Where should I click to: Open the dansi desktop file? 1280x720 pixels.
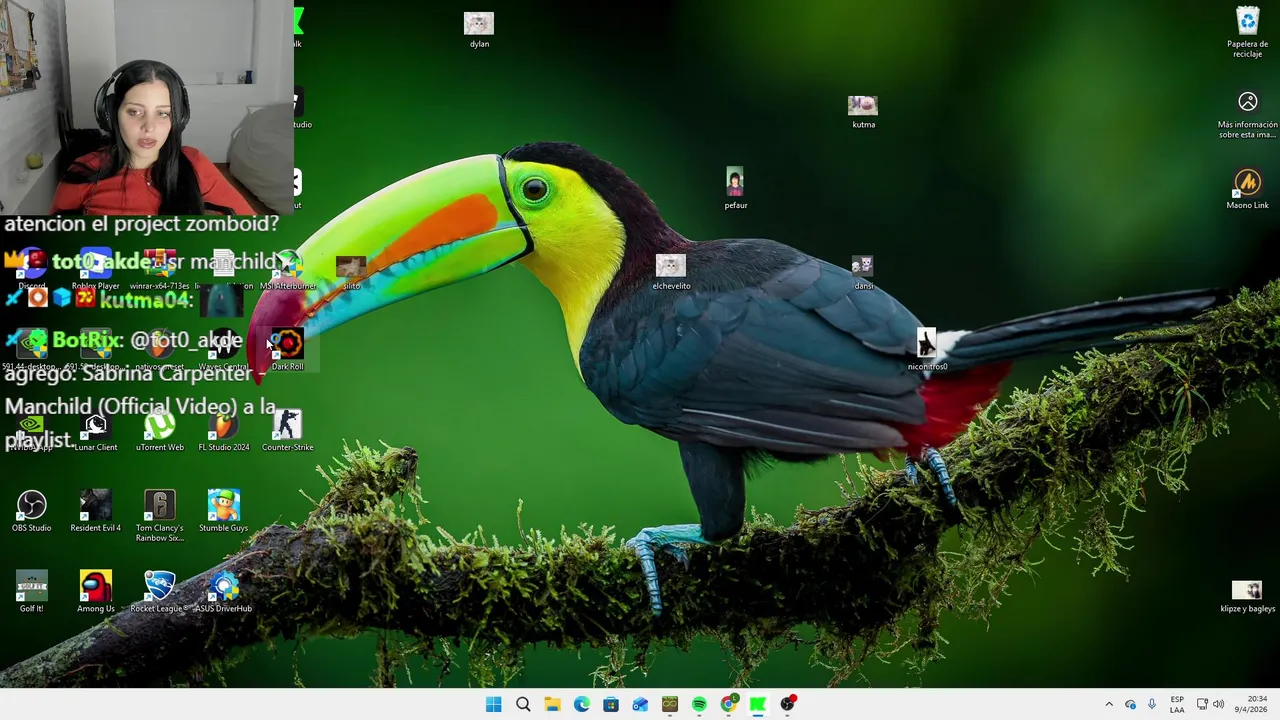click(863, 271)
